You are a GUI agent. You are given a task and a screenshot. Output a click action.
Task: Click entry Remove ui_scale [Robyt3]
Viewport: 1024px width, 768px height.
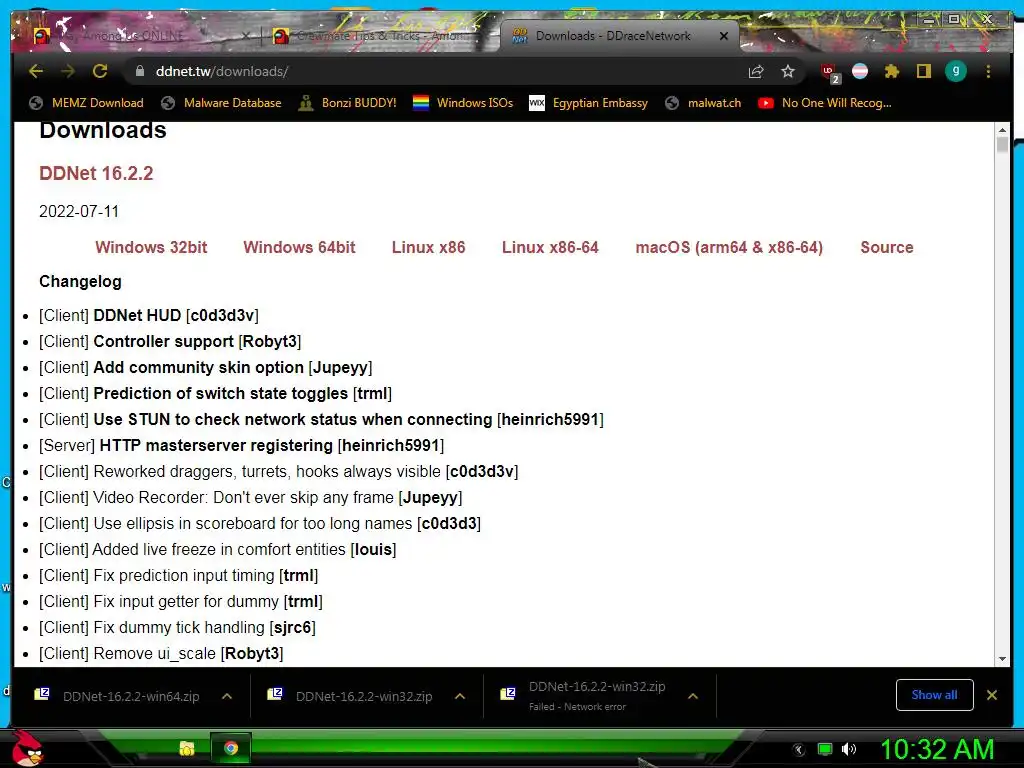[x=161, y=654]
